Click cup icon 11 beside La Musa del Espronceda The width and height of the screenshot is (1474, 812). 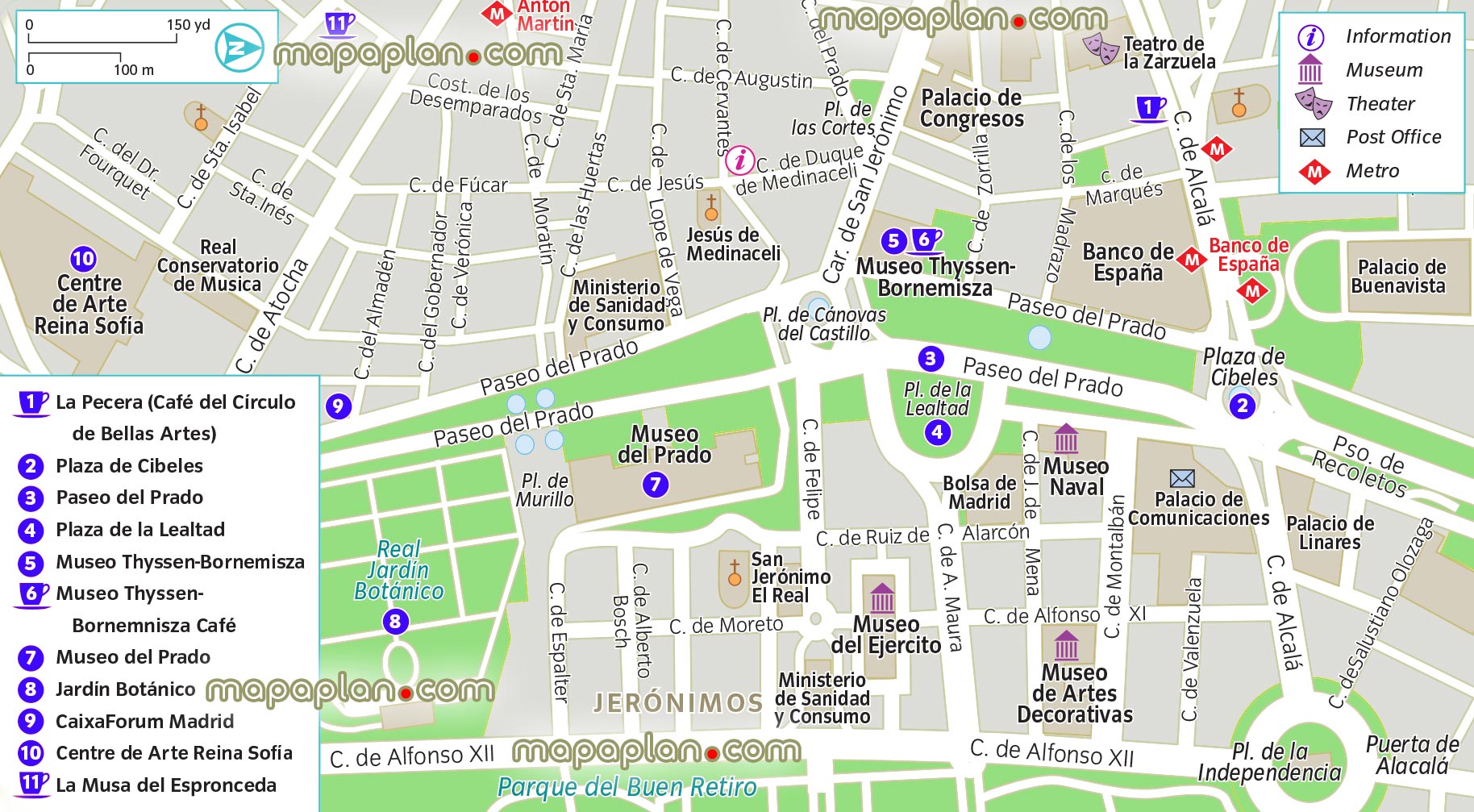[31, 783]
